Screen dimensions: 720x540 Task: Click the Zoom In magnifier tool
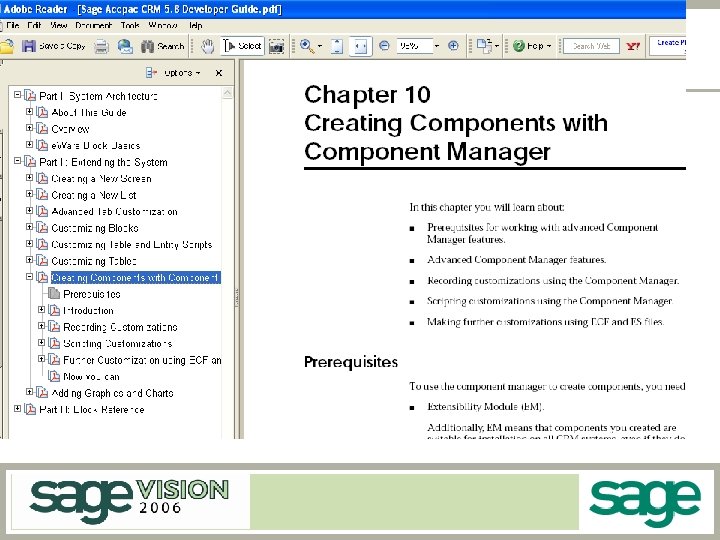click(306, 46)
